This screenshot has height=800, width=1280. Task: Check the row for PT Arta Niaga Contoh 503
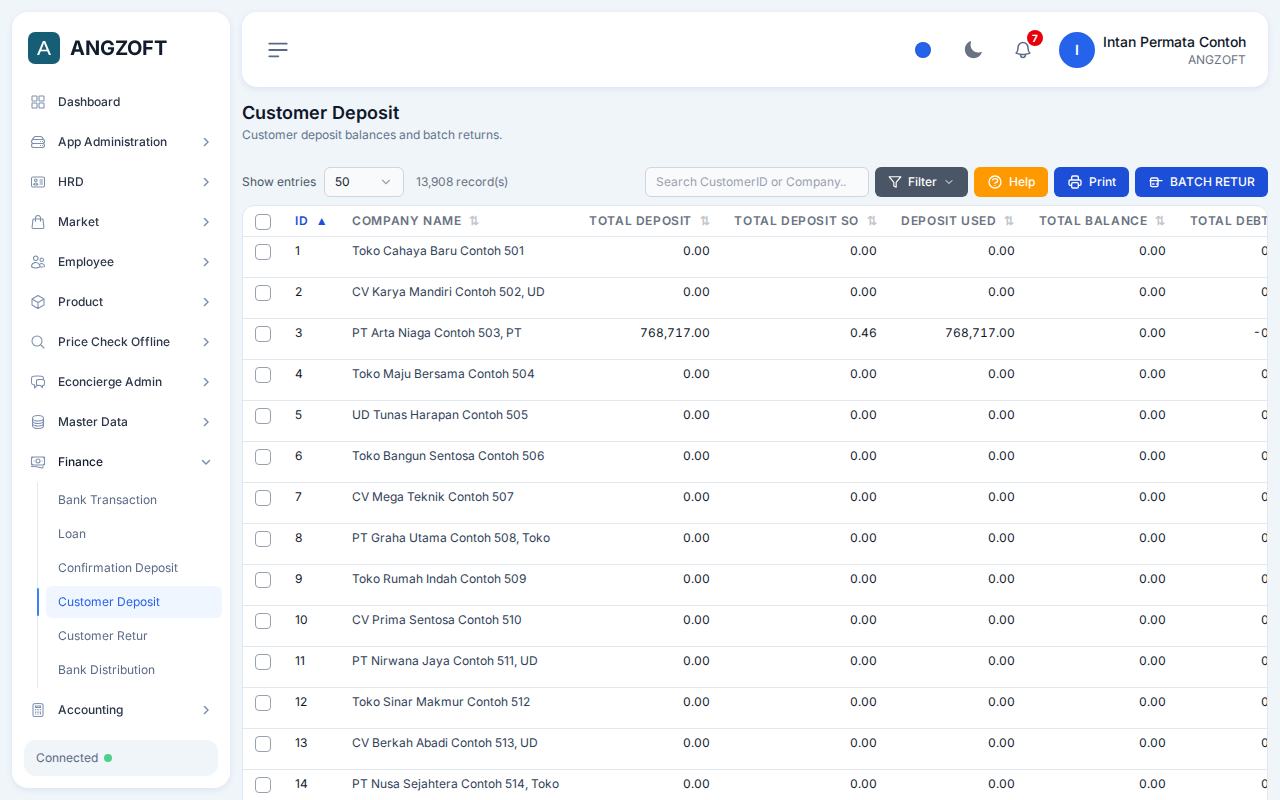pos(263,334)
